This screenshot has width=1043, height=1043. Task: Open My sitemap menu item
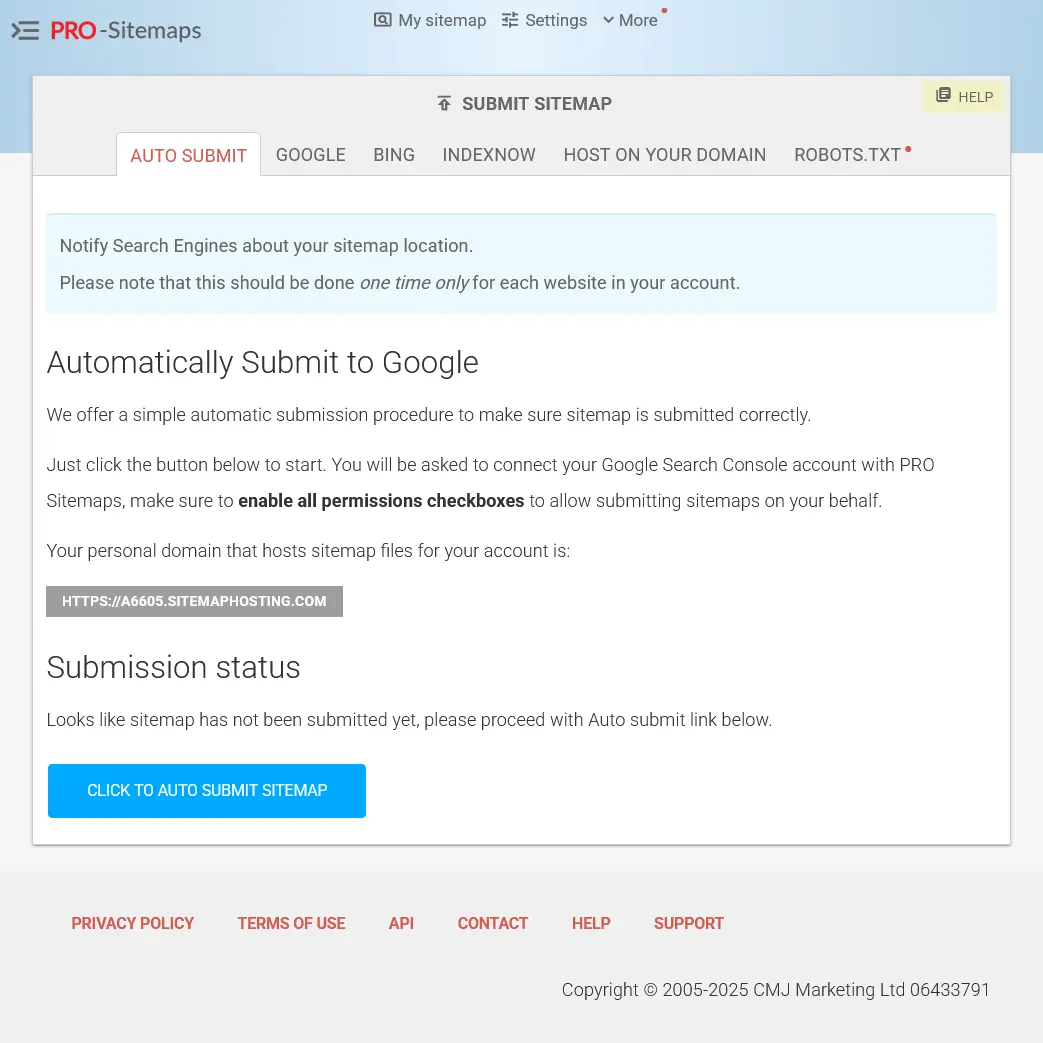(x=441, y=20)
